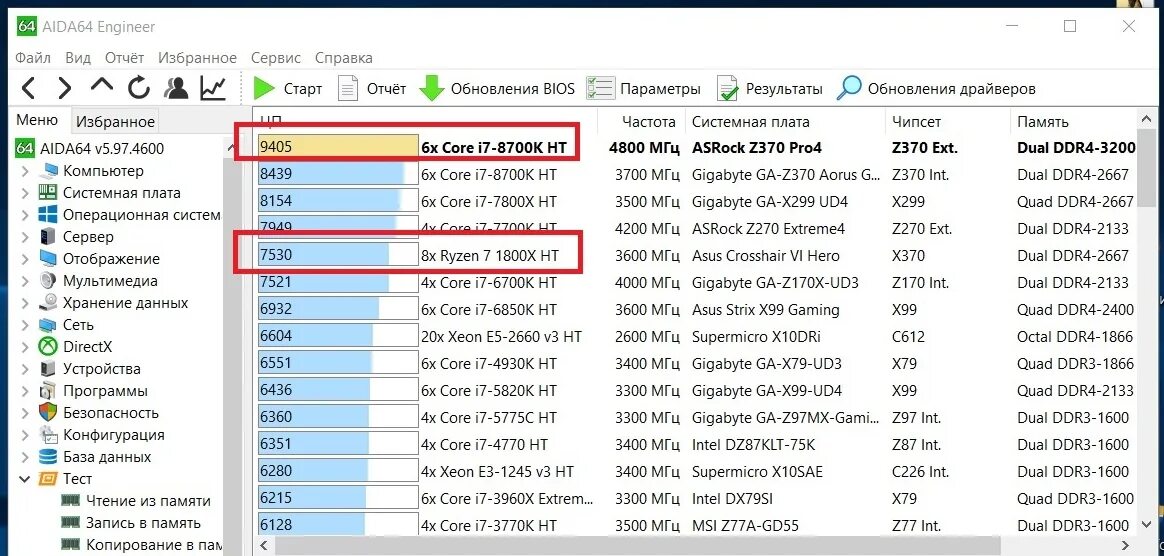The width and height of the screenshot is (1164, 556).
Task: Select the 9405 score bar of i7-8700K
Action: click(x=339, y=148)
